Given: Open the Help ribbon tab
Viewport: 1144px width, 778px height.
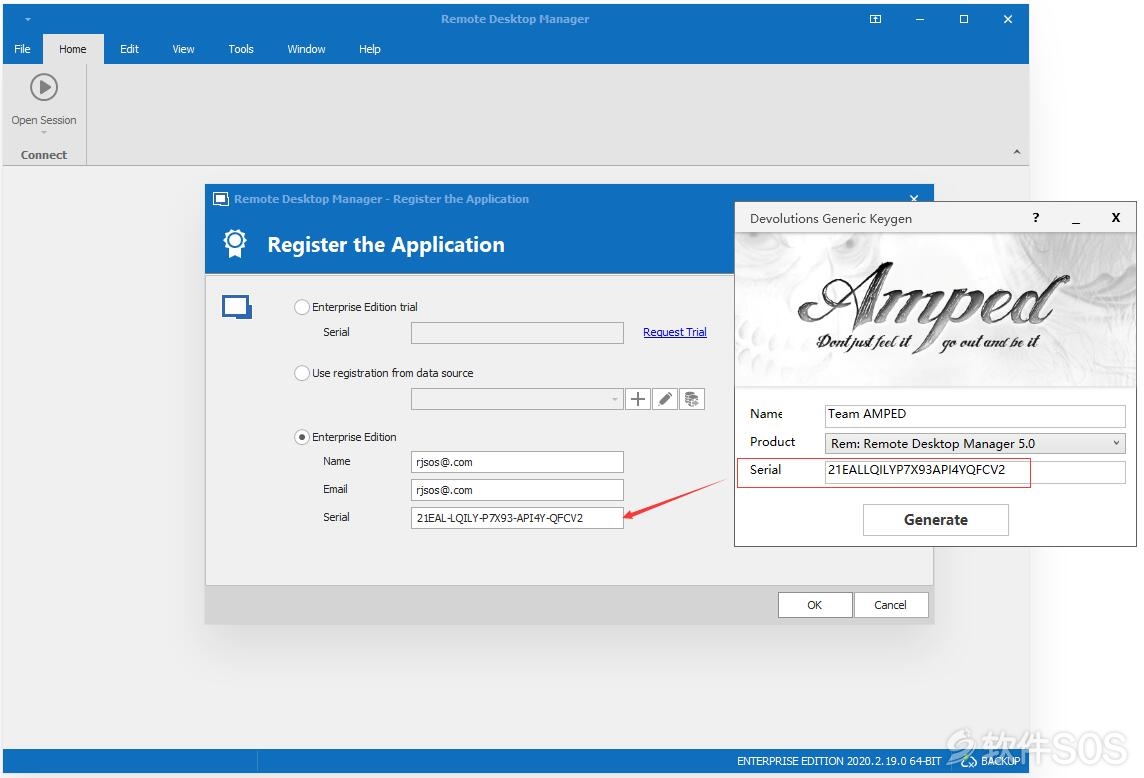Looking at the screenshot, I should (370, 49).
